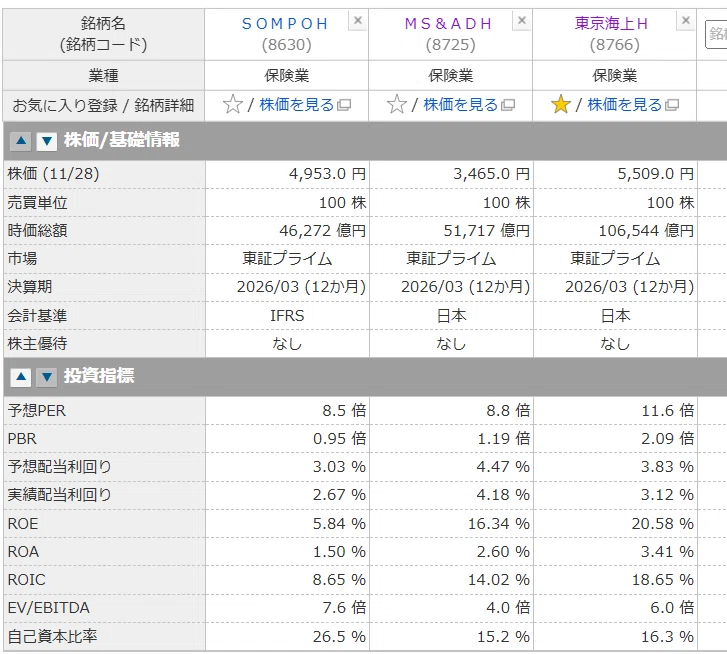The image size is (727, 654).
Task: Click the 売買単位 row label
Action: click(x=37, y=203)
